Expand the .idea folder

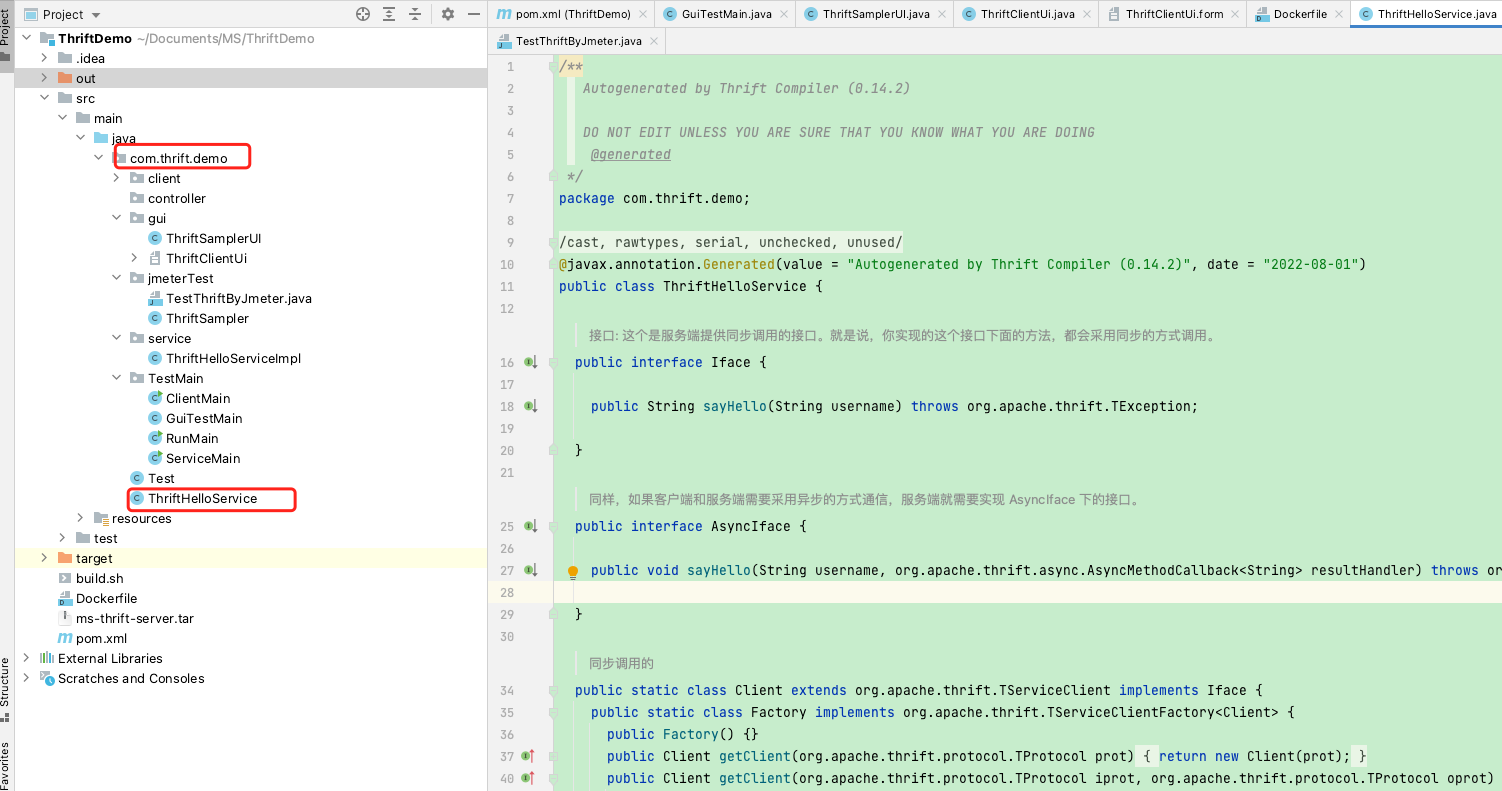click(44, 58)
